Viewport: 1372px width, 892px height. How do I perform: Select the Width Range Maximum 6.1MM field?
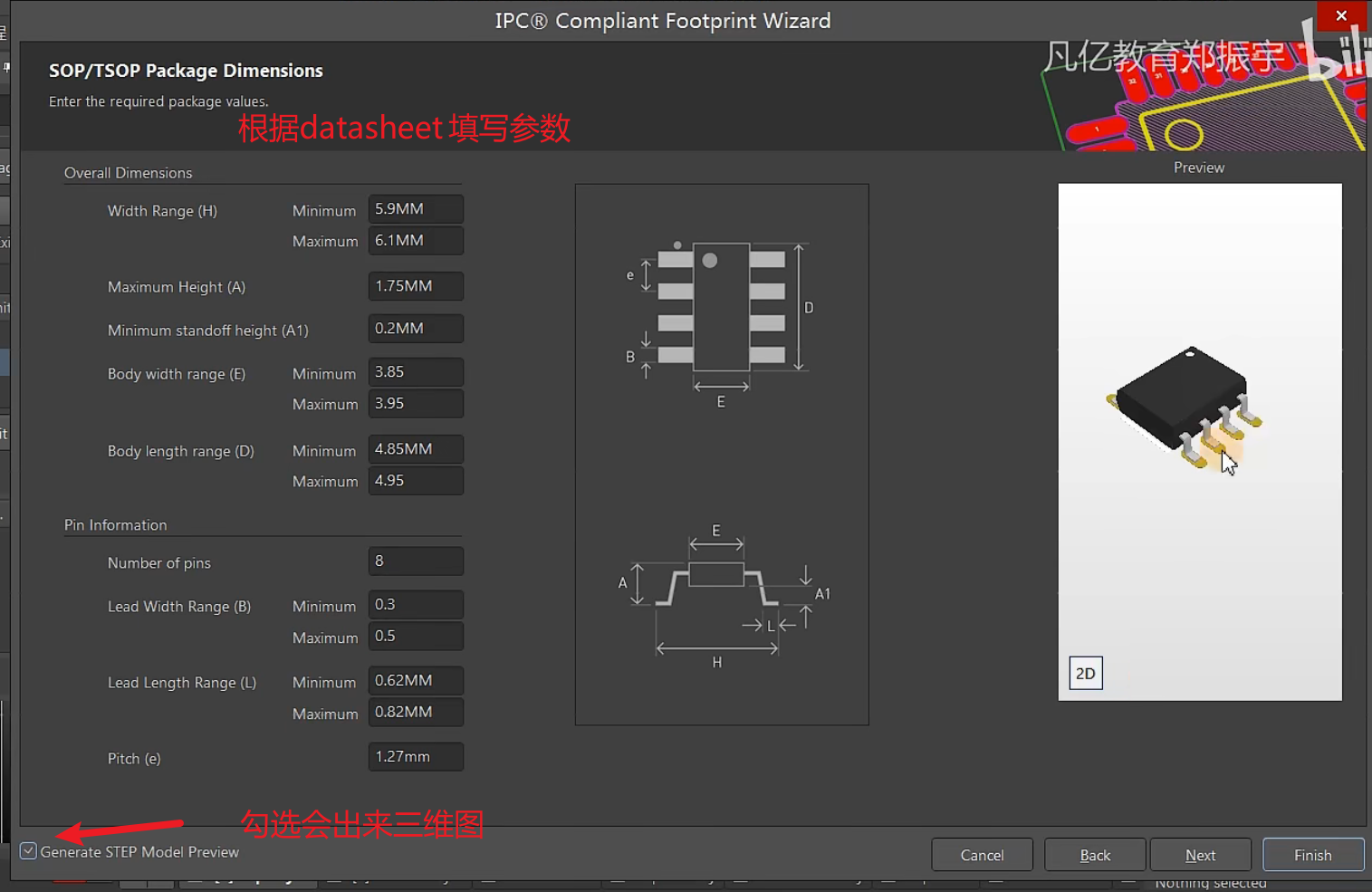pyautogui.click(x=415, y=241)
